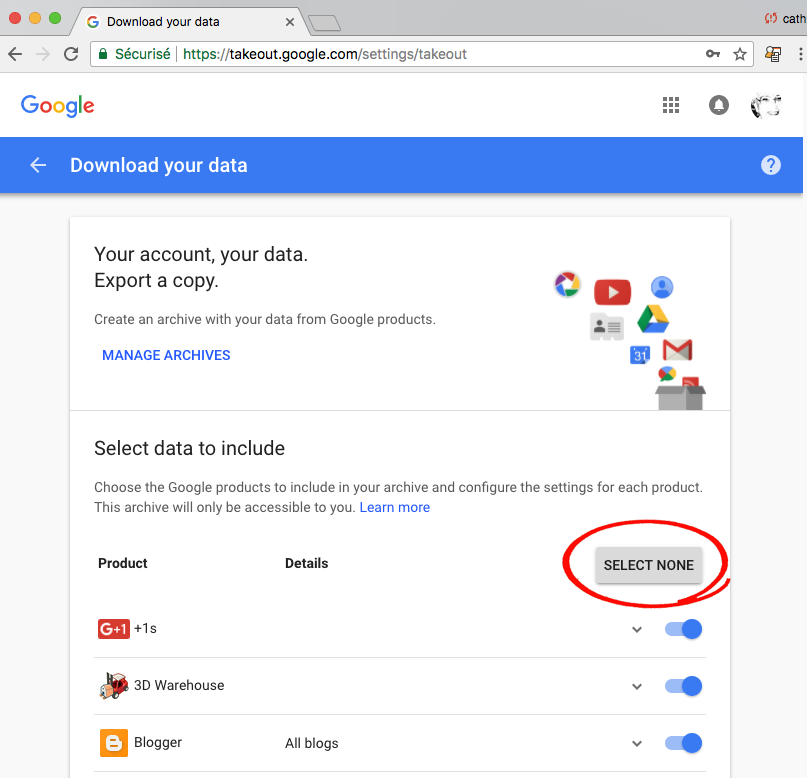Turn off the +1s toggle
This screenshot has width=807, height=778.
[x=683, y=629]
